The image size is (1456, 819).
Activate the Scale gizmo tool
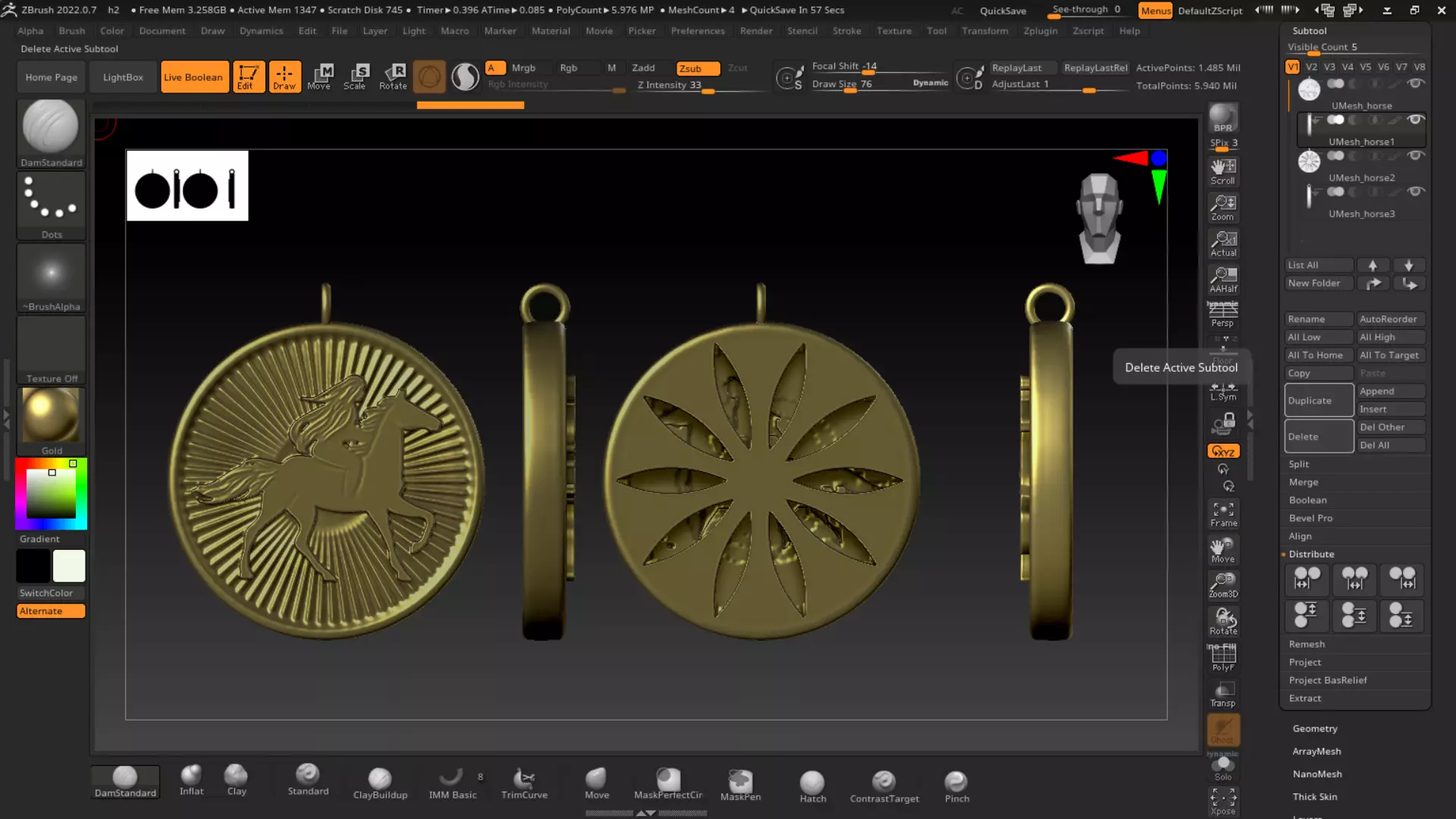click(355, 77)
